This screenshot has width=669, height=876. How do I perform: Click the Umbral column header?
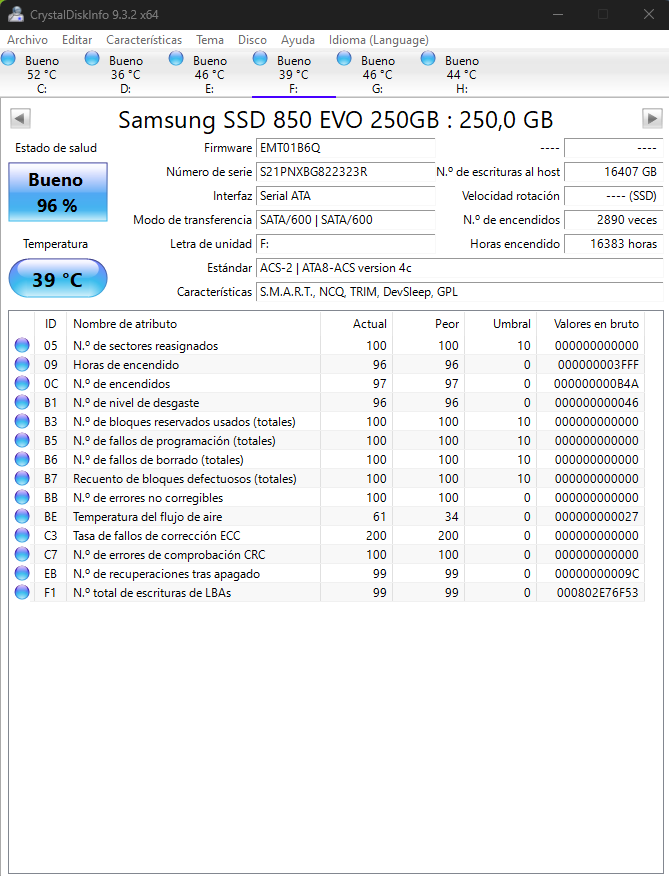point(500,324)
